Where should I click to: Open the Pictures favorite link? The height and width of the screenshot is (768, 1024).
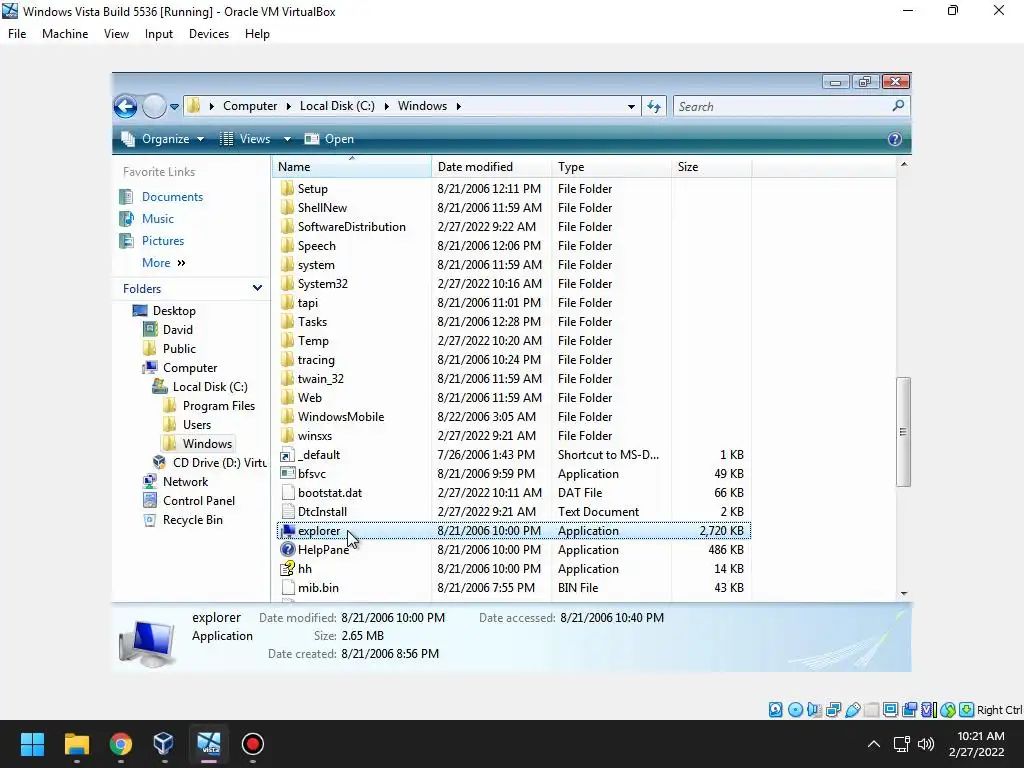pyautogui.click(x=163, y=241)
